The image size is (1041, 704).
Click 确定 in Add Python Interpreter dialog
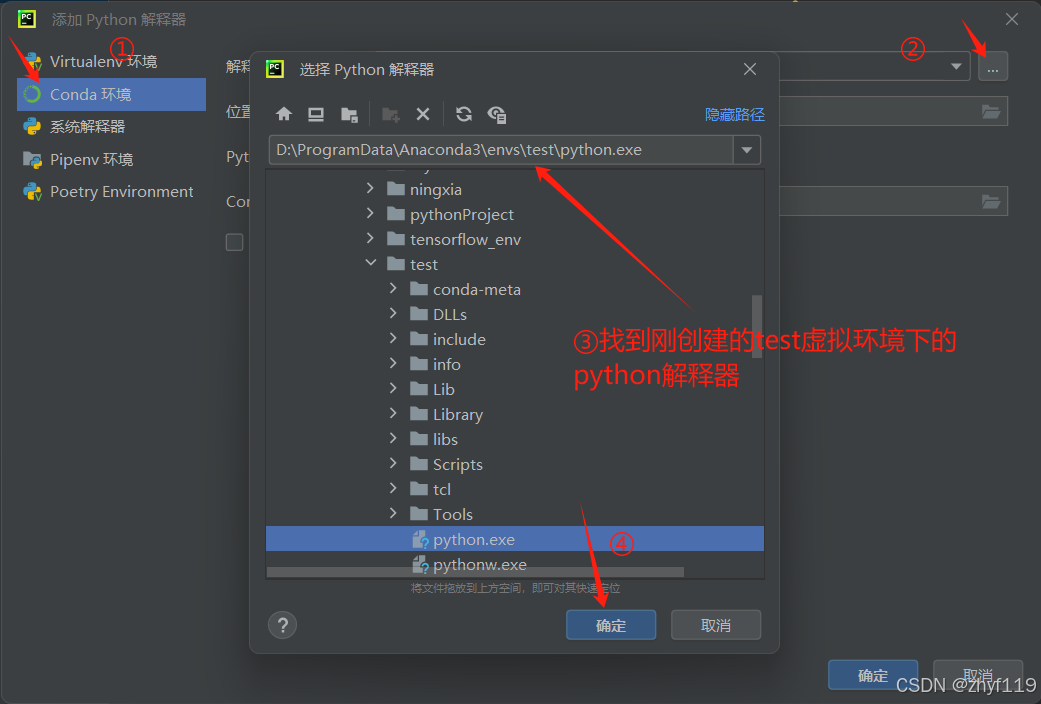873,675
